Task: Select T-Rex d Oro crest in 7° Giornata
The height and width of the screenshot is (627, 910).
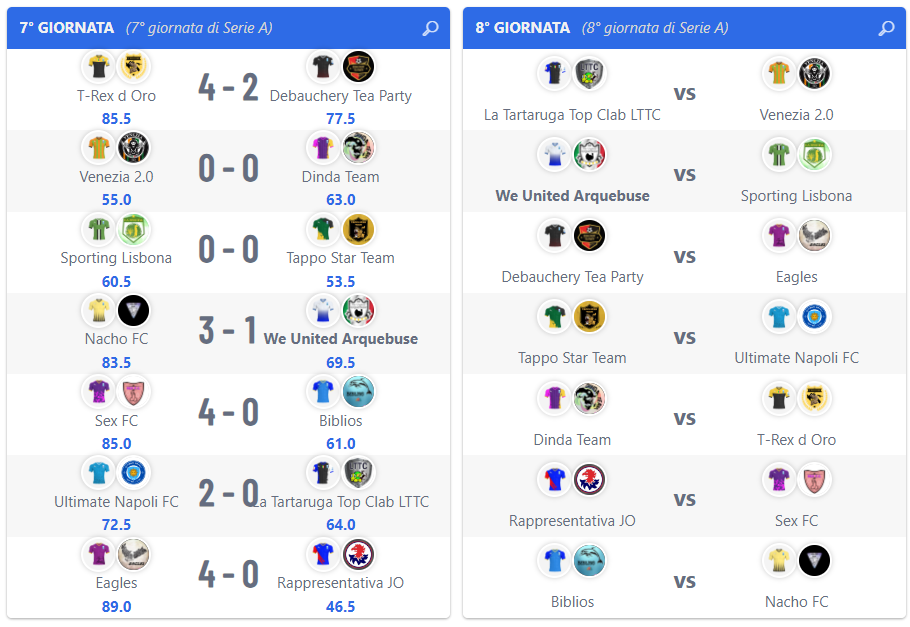Action: point(133,66)
